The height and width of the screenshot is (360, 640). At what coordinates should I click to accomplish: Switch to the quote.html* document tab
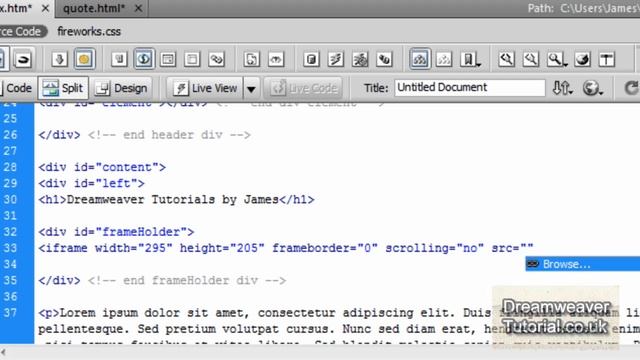click(x=94, y=8)
